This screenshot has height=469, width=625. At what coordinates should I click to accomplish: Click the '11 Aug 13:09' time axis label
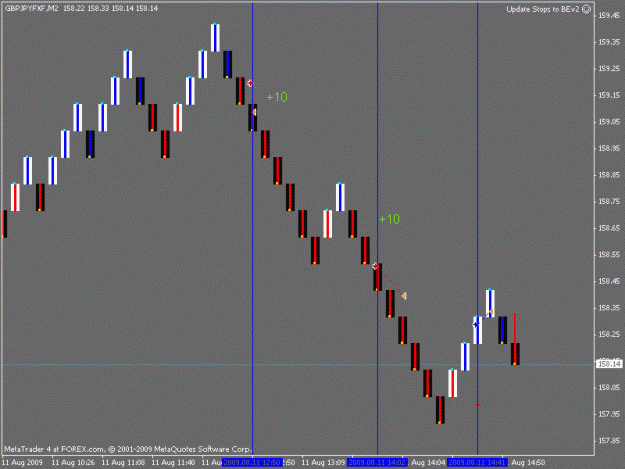(x=323, y=462)
